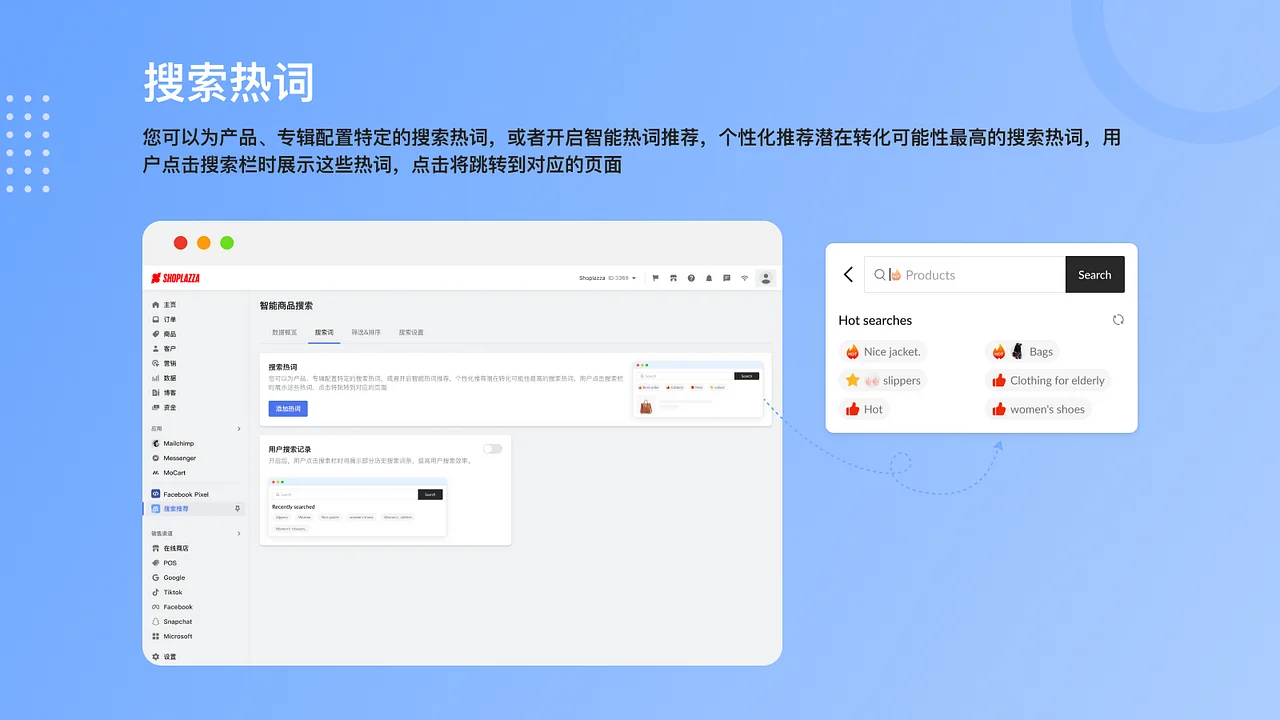Refresh the Hot searches list
The height and width of the screenshot is (720, 1280).
point(1118,319)
